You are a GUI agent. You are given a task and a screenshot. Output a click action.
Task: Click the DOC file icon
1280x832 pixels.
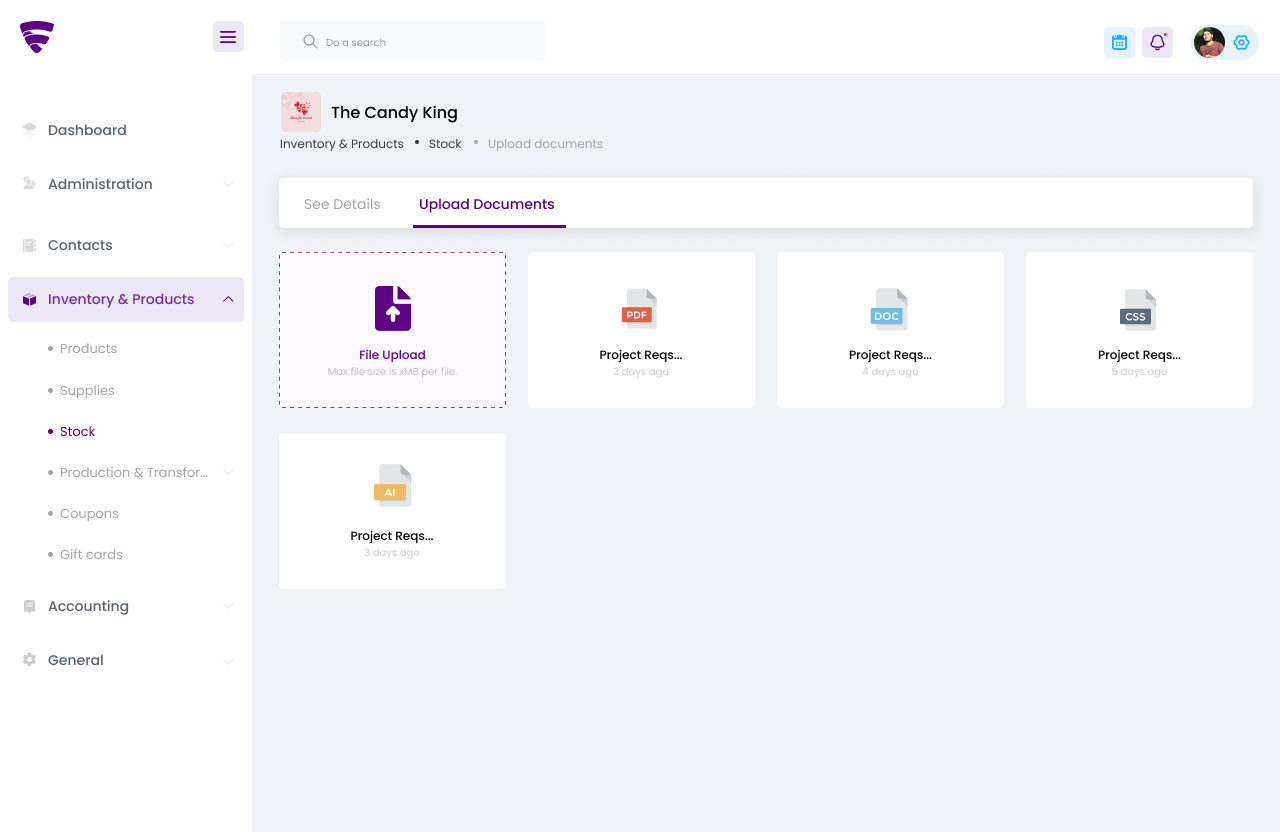tap(888, 309)
